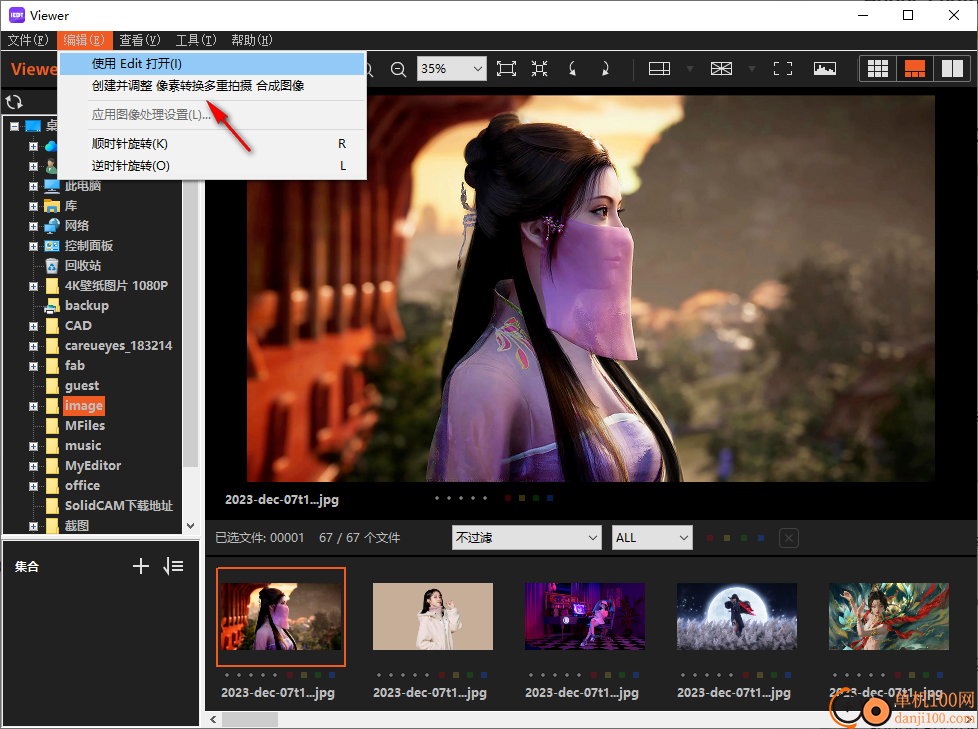
Task: Rotate image clockwise using the toolbar arrow
Action: (x=605, y=69)
